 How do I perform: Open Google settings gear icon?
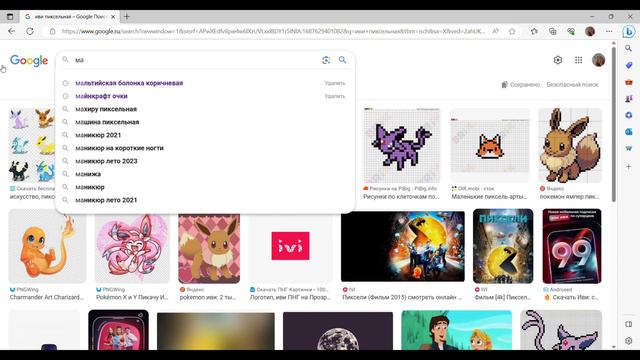click(x=558, y=60)
